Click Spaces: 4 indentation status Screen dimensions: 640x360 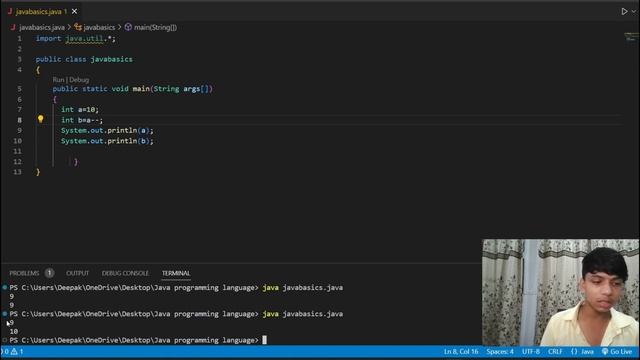pyautogui.click(x=500, y=351)
